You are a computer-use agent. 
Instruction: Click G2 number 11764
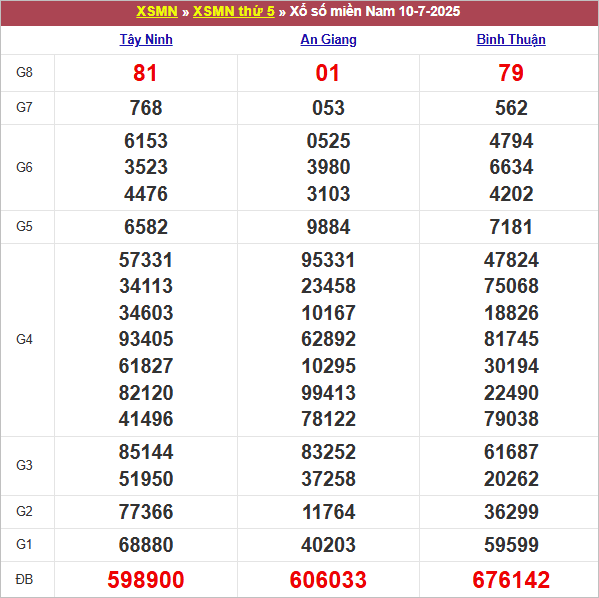point(329,512)
